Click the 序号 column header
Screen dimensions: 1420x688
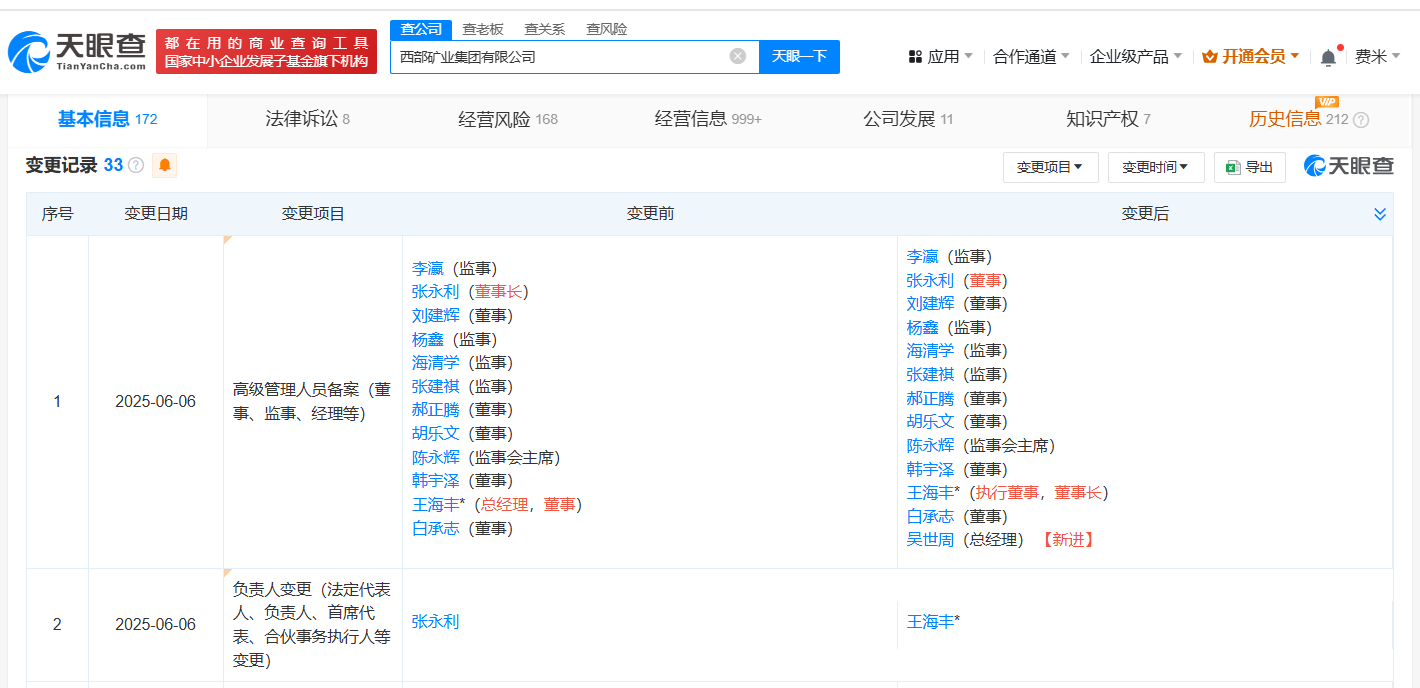(57, 214)
